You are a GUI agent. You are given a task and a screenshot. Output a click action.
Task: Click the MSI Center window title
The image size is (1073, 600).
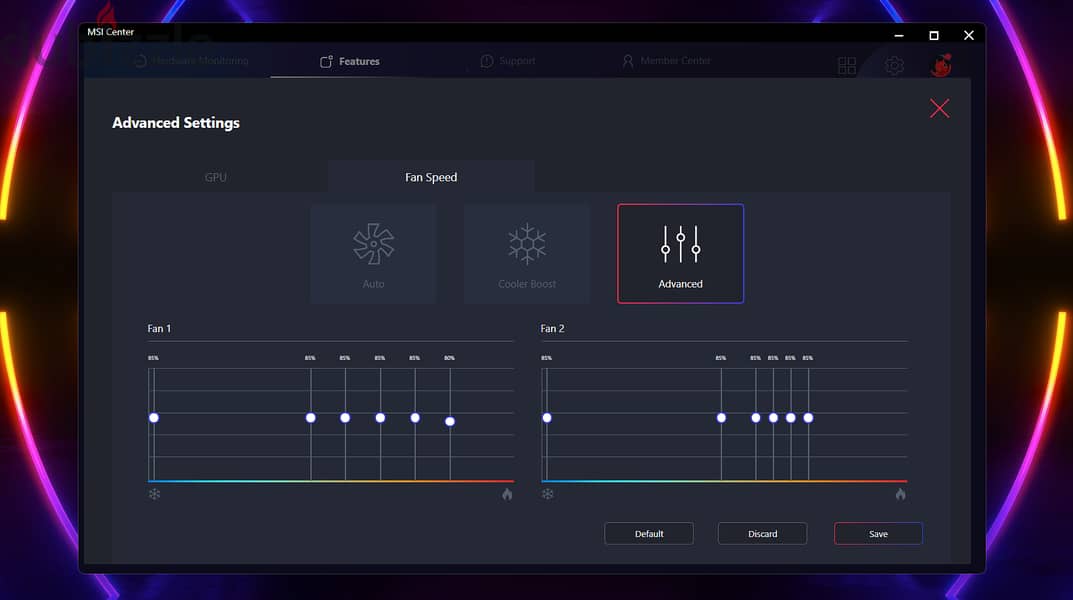110,32
